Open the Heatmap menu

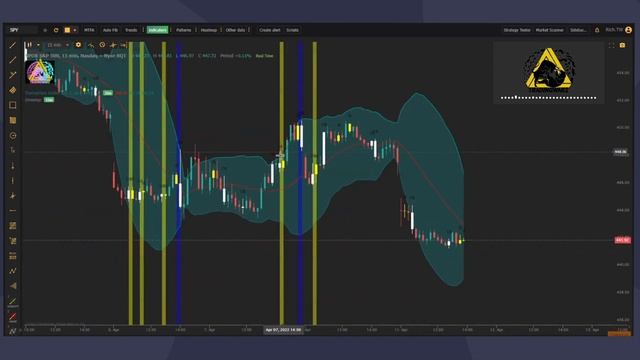pyautogui.click(x=209, y=30)
